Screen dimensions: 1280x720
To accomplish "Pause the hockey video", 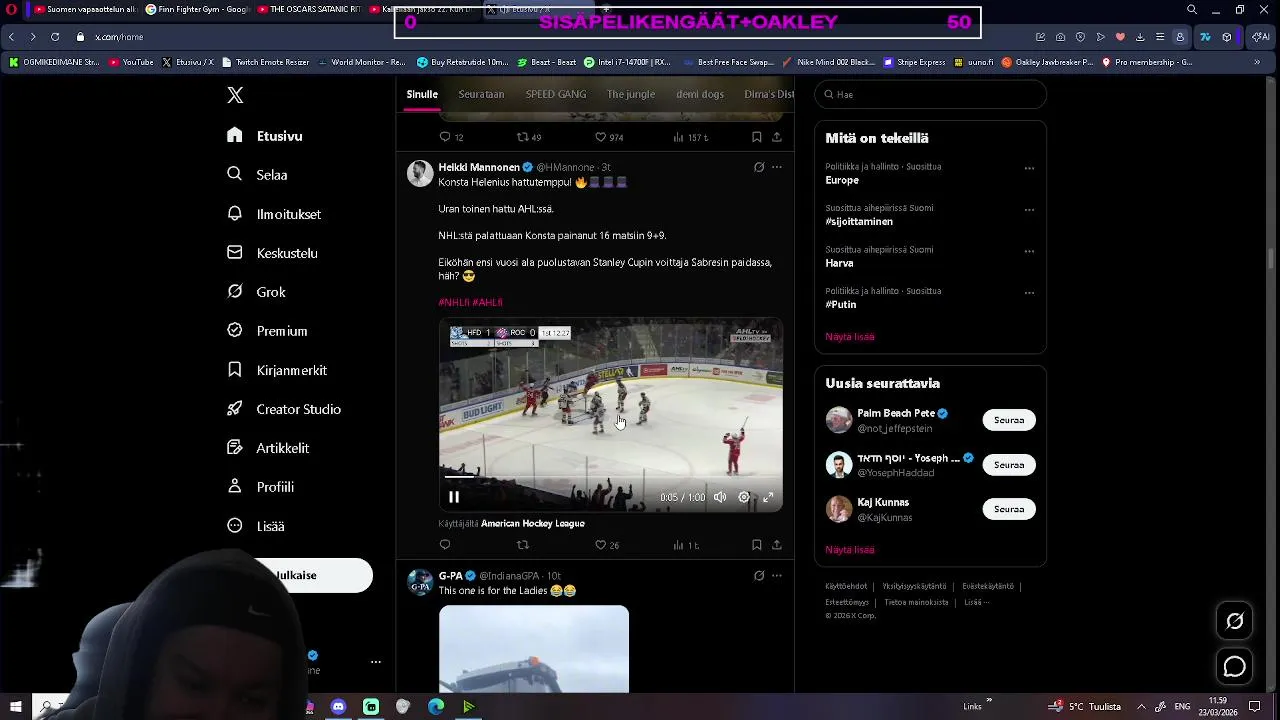I will pyautogui.click(x=454, y=497).
